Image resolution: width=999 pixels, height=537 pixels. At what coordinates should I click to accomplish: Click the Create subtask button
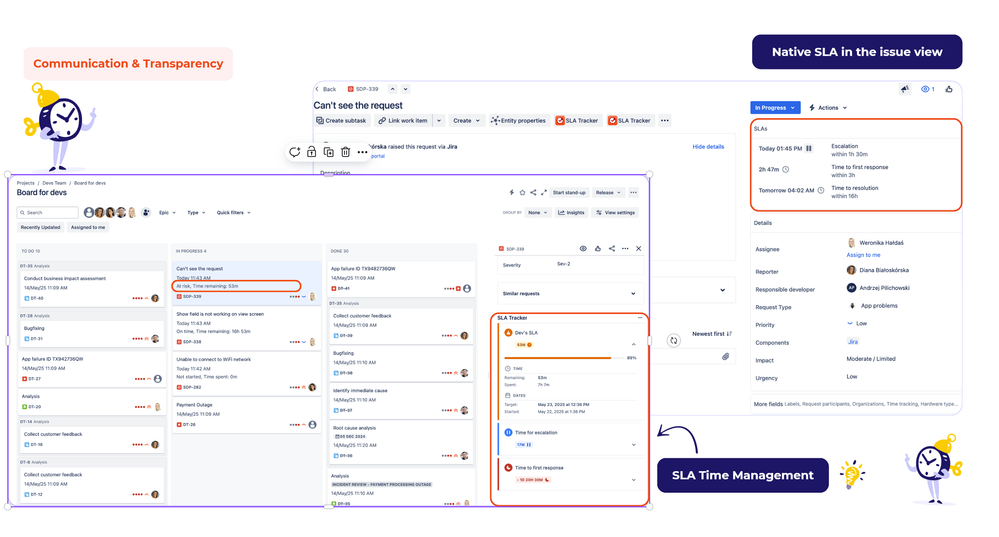tap(341, 120)
